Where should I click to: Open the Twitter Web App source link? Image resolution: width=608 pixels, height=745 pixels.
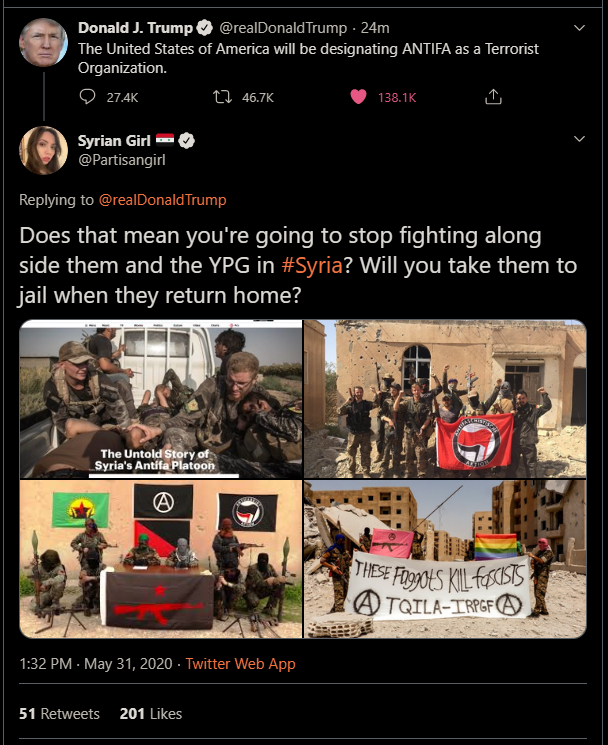click(x=240, y=664)
